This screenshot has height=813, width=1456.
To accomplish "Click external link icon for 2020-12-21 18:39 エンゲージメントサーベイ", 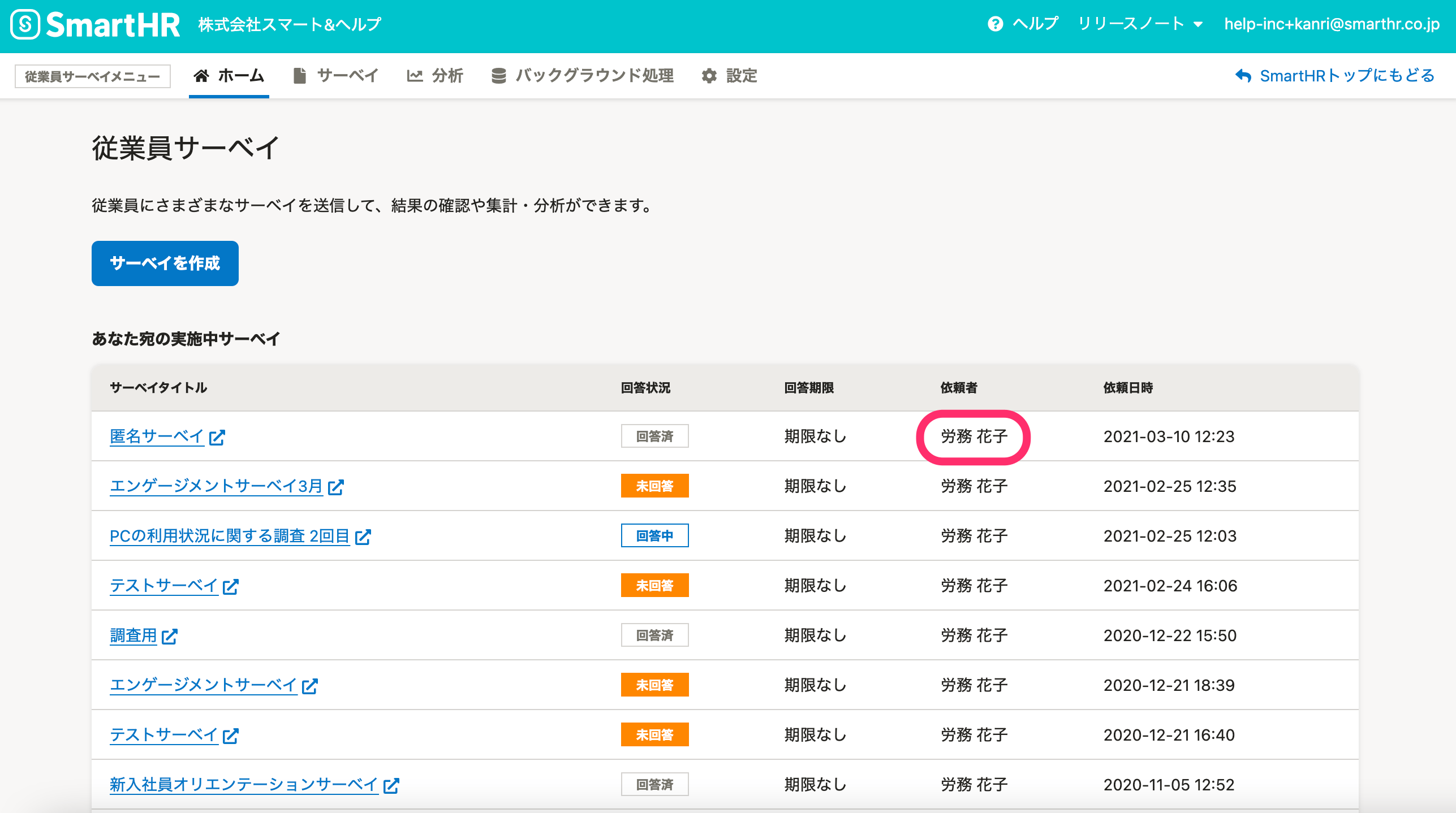I will [310, 686].
